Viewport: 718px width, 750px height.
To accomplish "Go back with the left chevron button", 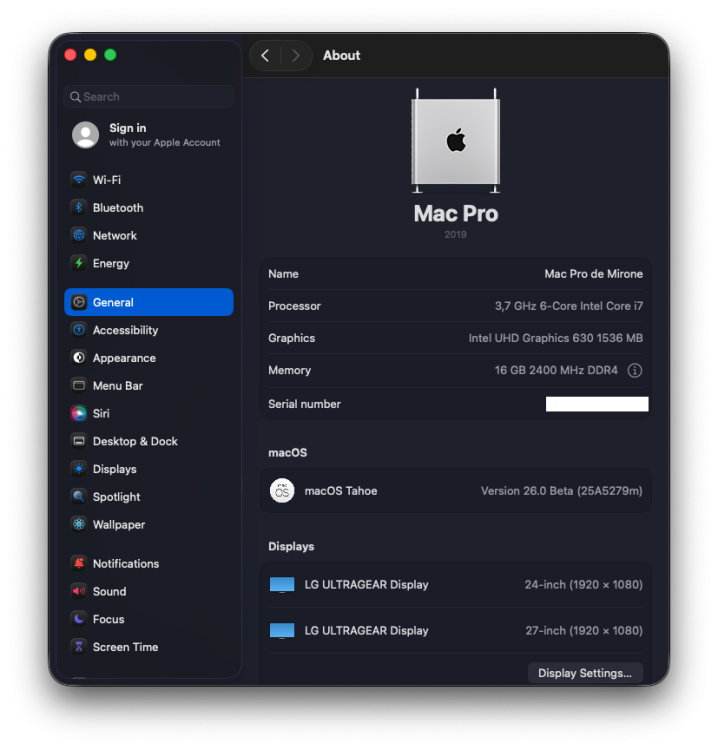I will (x=265, y=55).
